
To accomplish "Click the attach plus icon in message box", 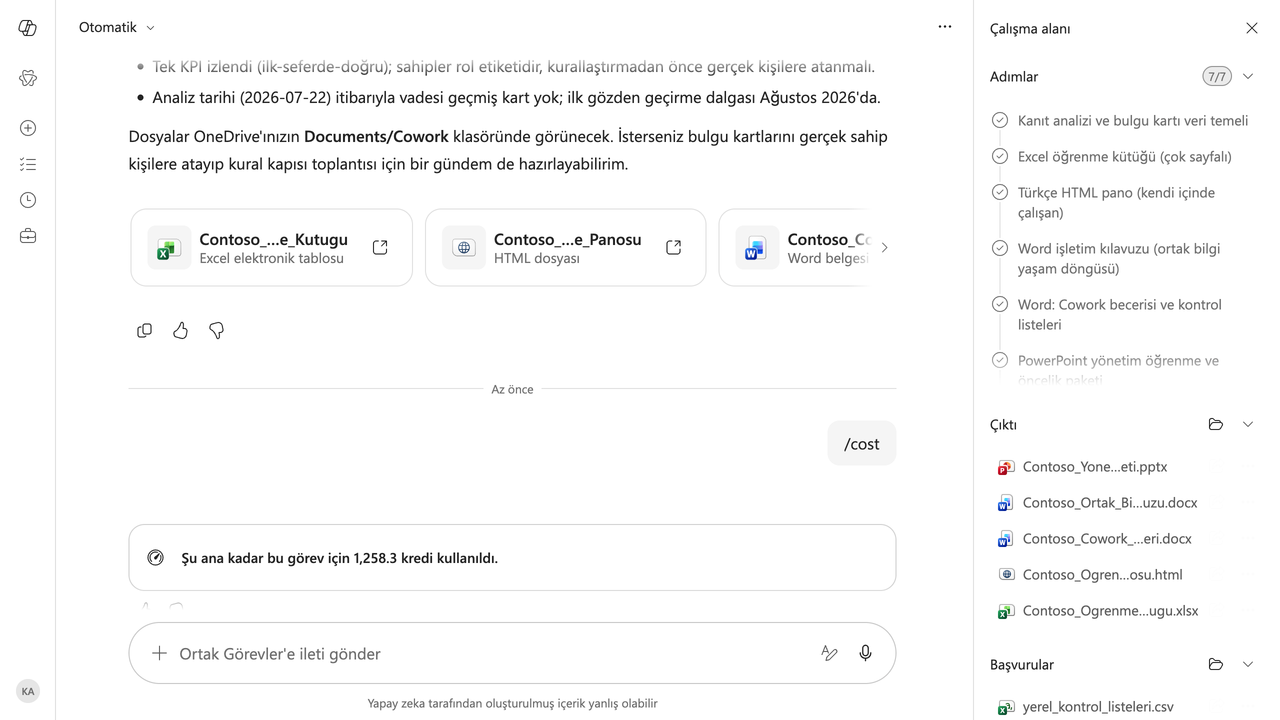I will point(159,653).
